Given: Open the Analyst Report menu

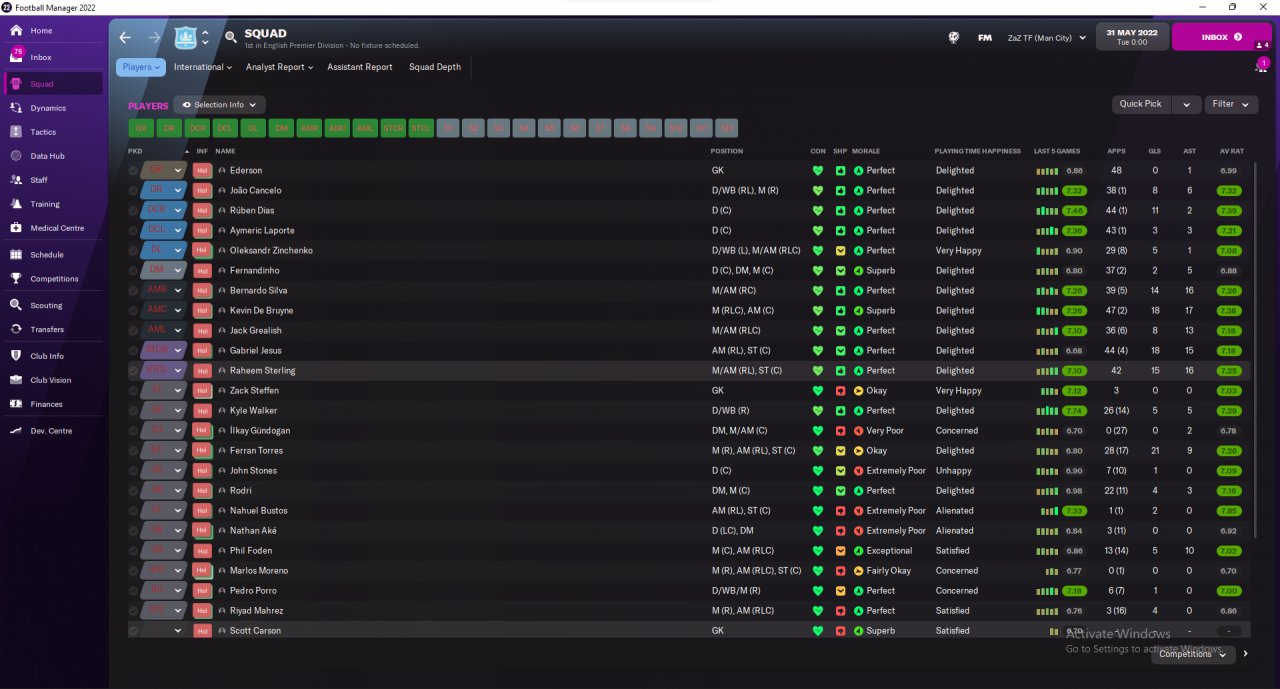Looking at the screenshot, I should click(279, 67).
